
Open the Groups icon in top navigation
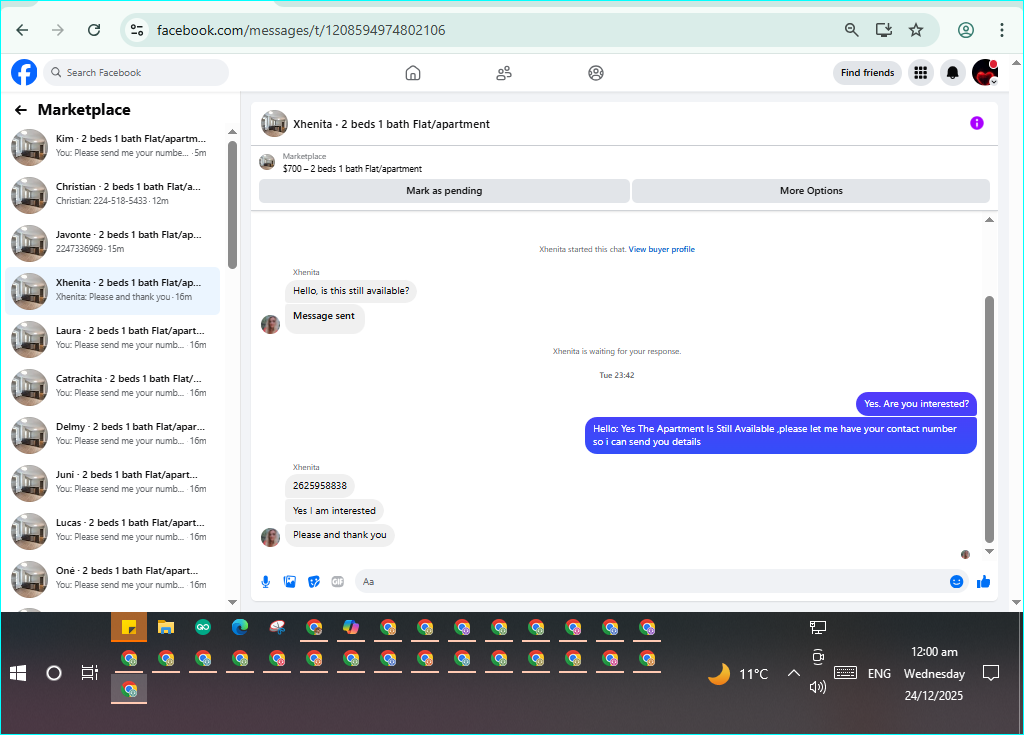pos(596,73)
